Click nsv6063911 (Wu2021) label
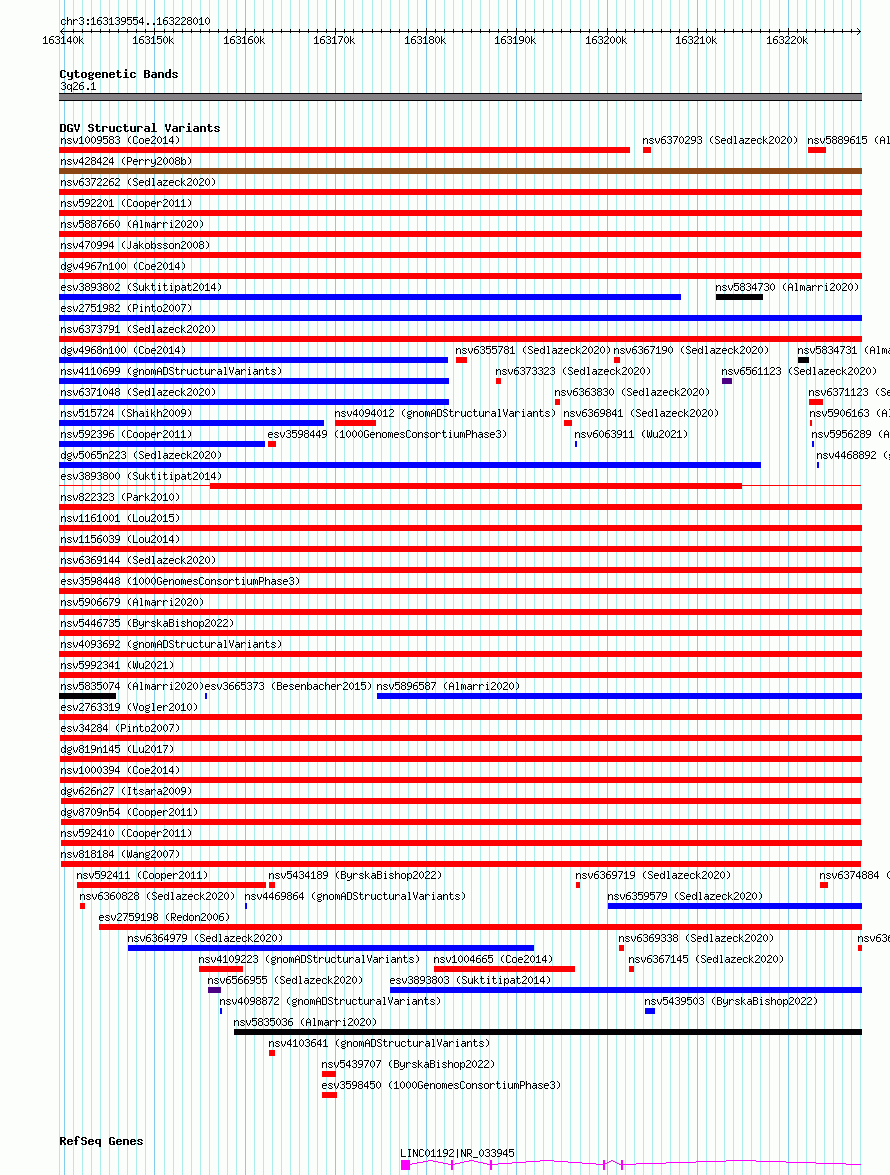Viewport: 890px width, 1175px height. (x=631, y=434)
